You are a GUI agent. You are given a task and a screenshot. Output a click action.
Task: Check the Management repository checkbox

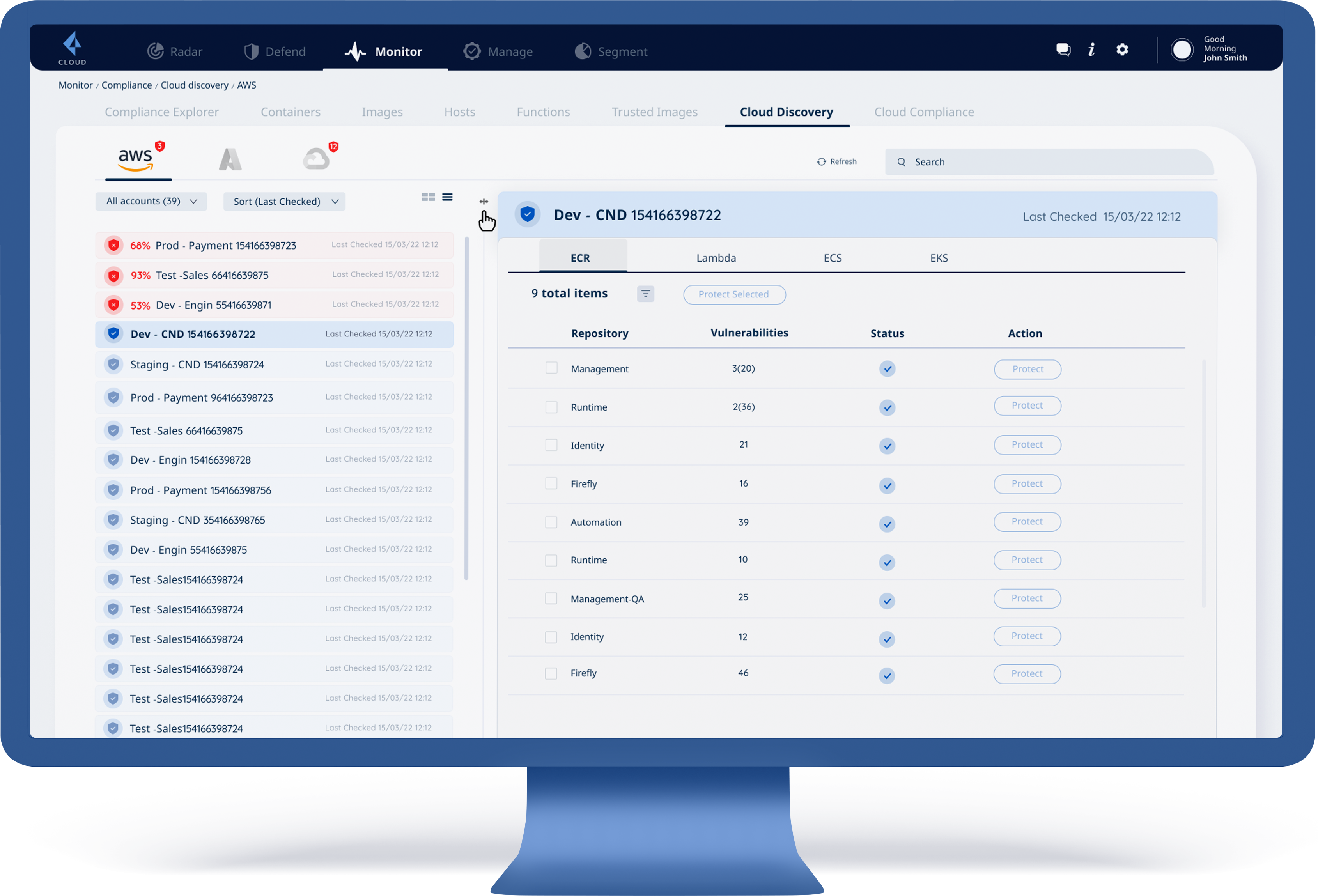tap(551, 368)
